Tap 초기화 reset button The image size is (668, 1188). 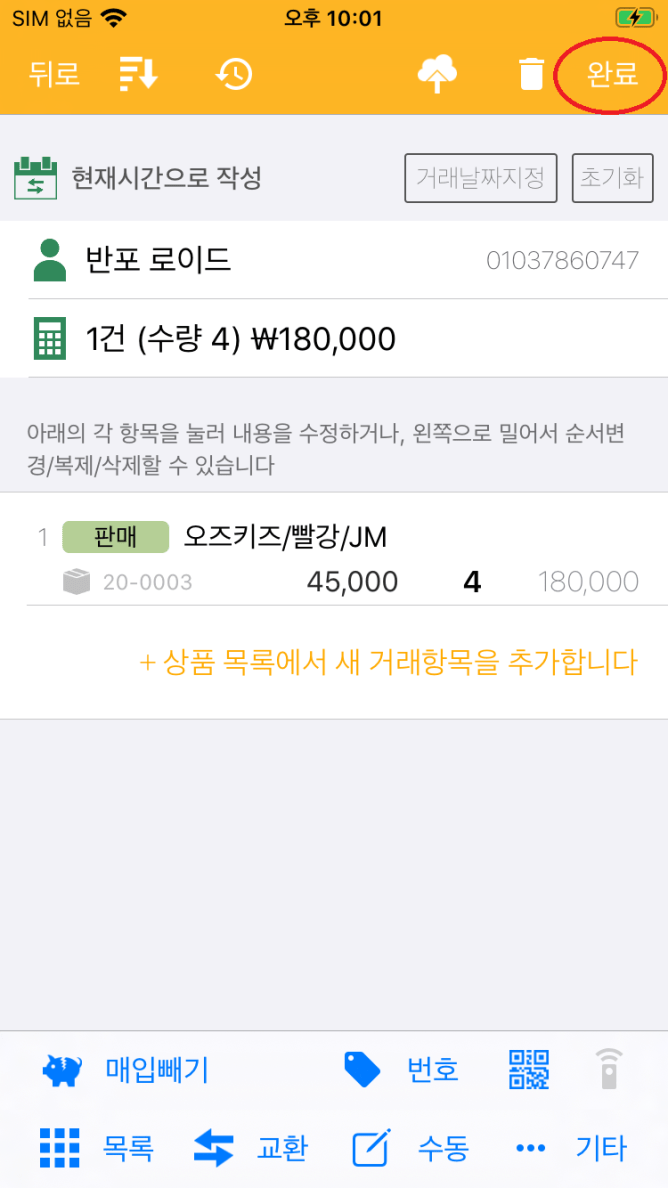pos(612,179)
